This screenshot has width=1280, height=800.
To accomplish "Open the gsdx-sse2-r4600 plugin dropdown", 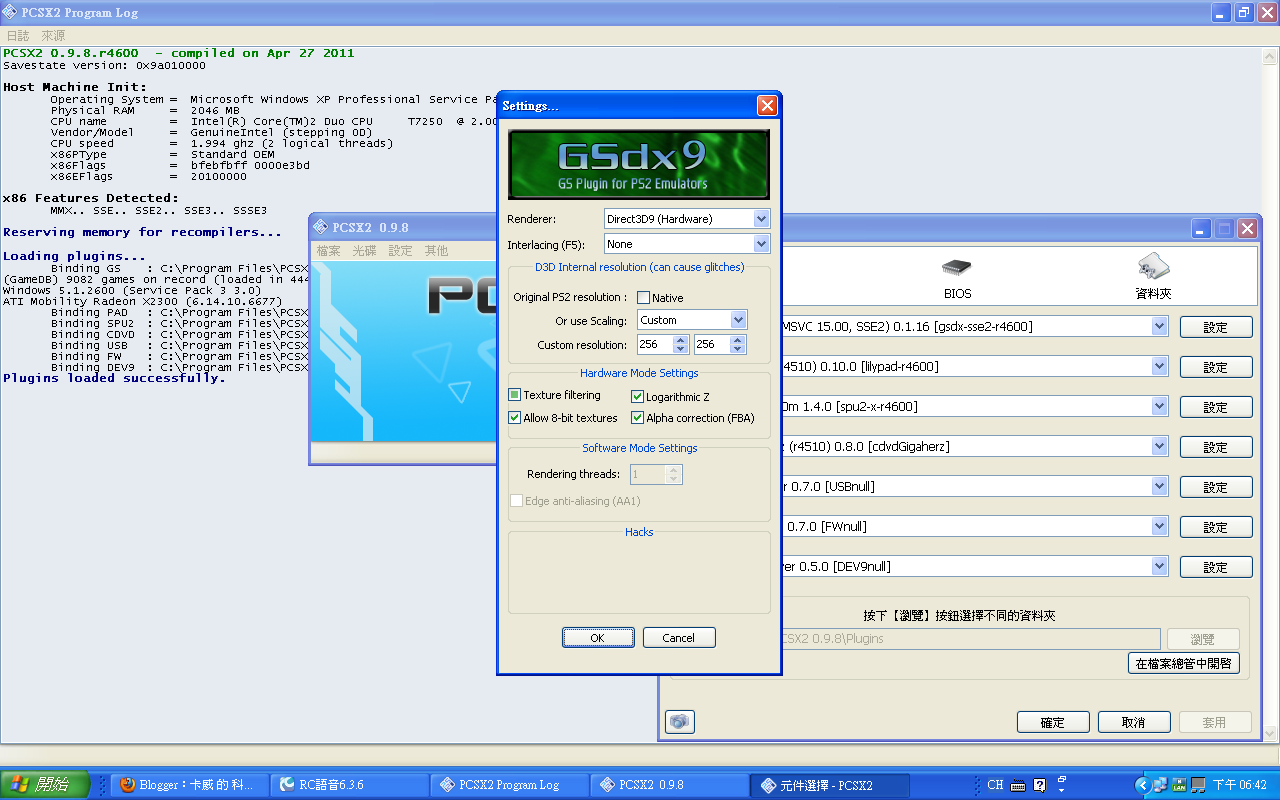I will (1159, 326).
